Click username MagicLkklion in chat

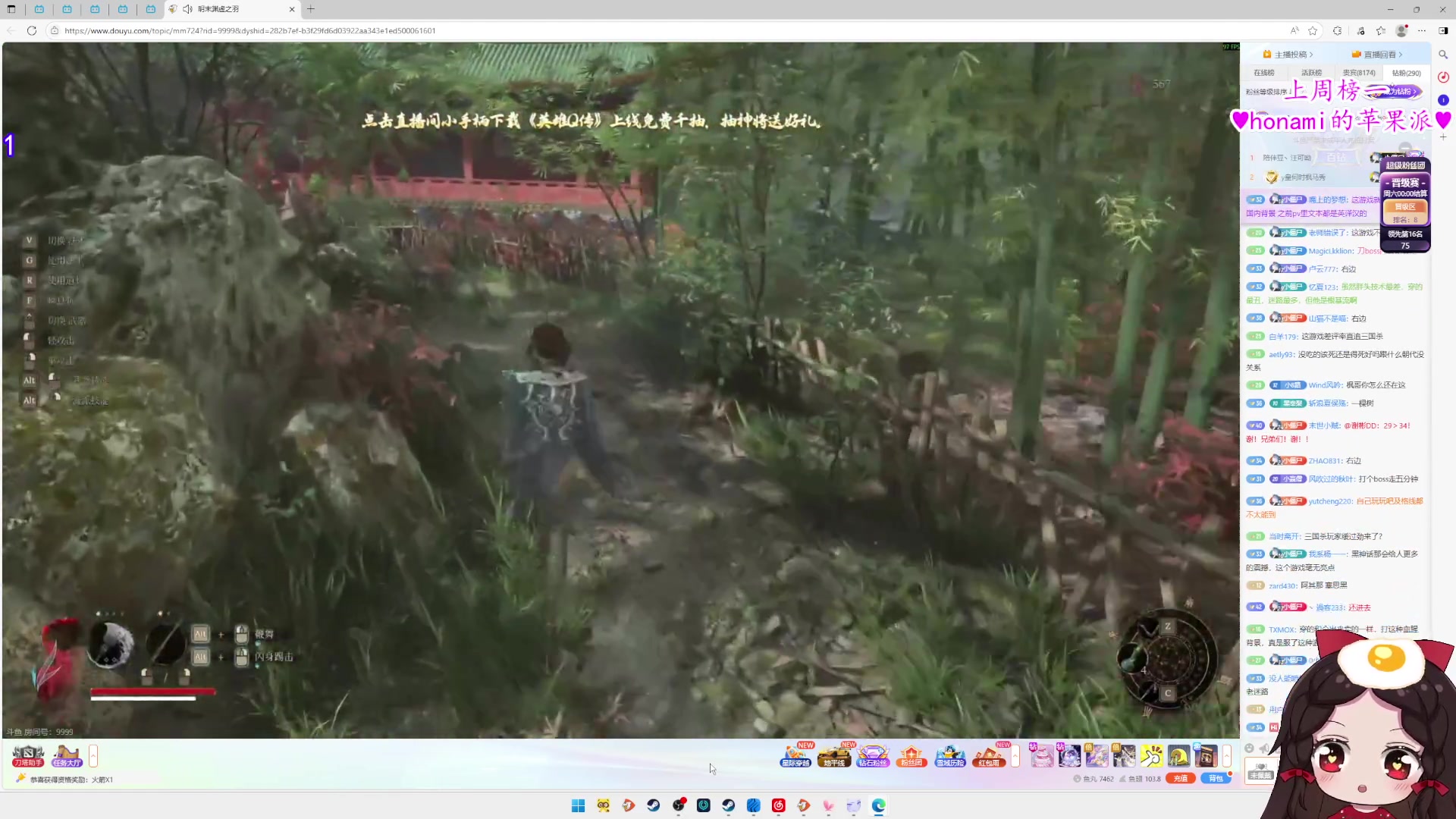pyautogui.click(x=1330, y=251)
